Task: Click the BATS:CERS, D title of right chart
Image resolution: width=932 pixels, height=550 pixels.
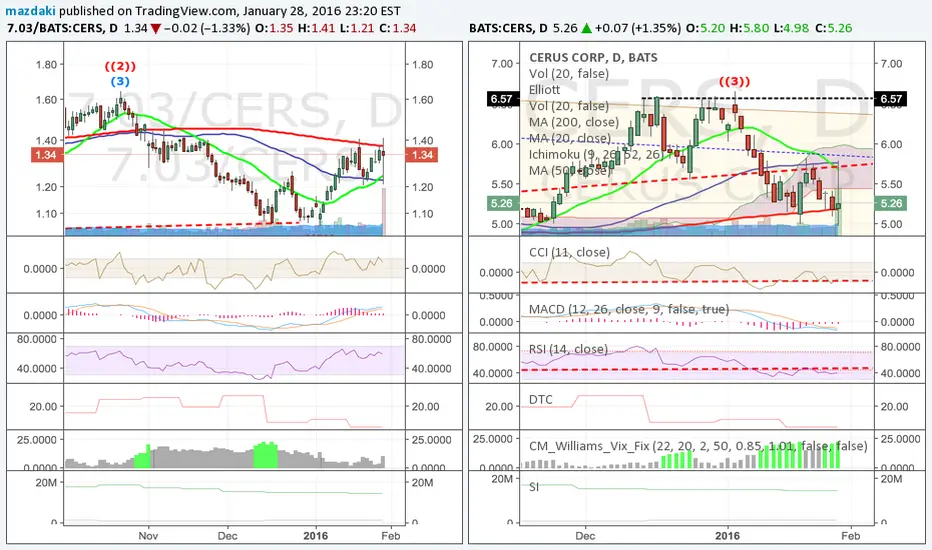Action: [x=508, y=28]
